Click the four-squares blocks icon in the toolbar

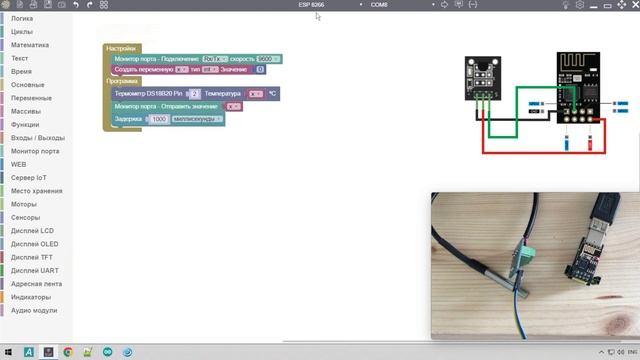click(104, 4)
